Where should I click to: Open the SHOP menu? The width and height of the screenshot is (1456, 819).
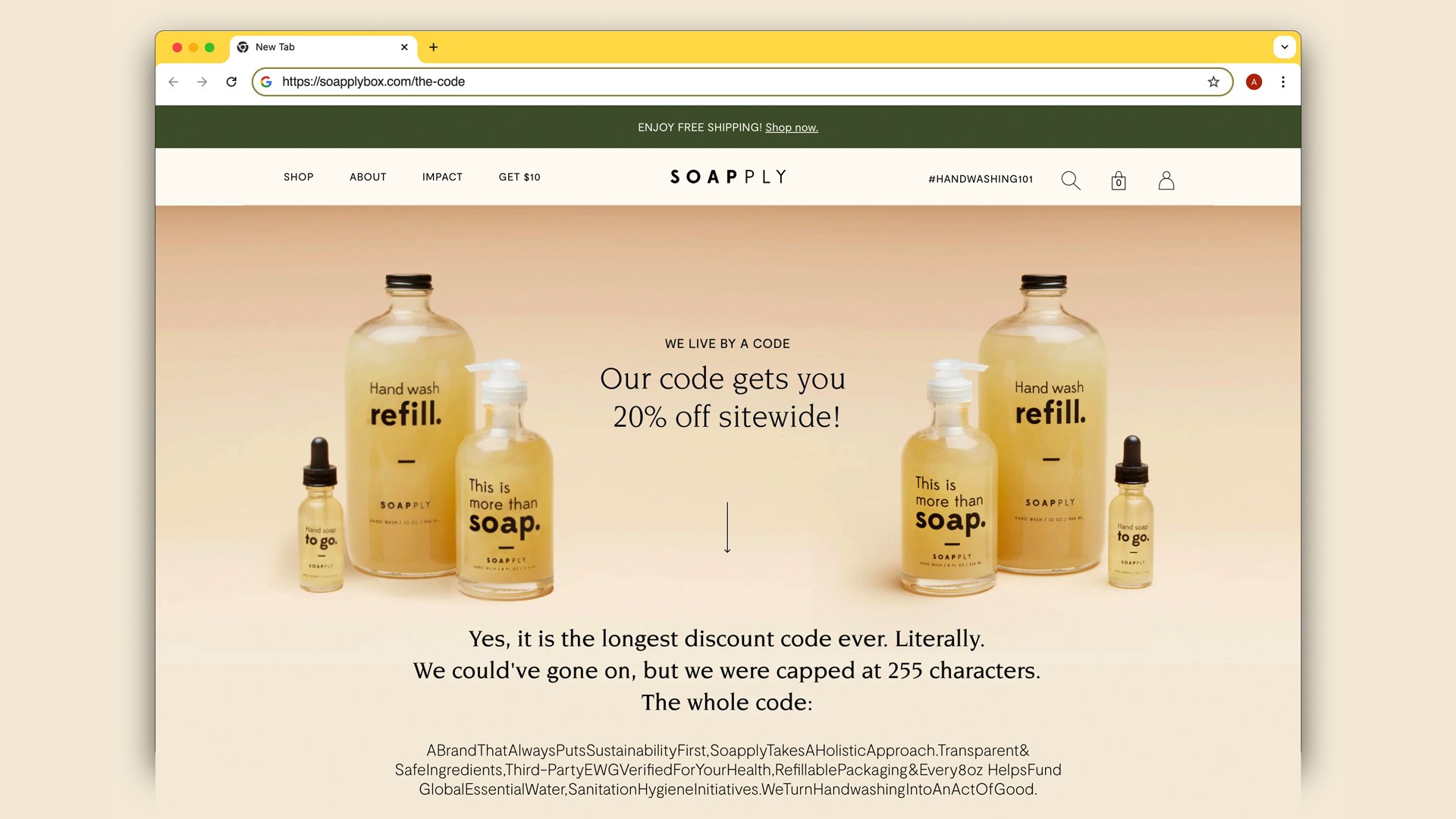[299, 177]
